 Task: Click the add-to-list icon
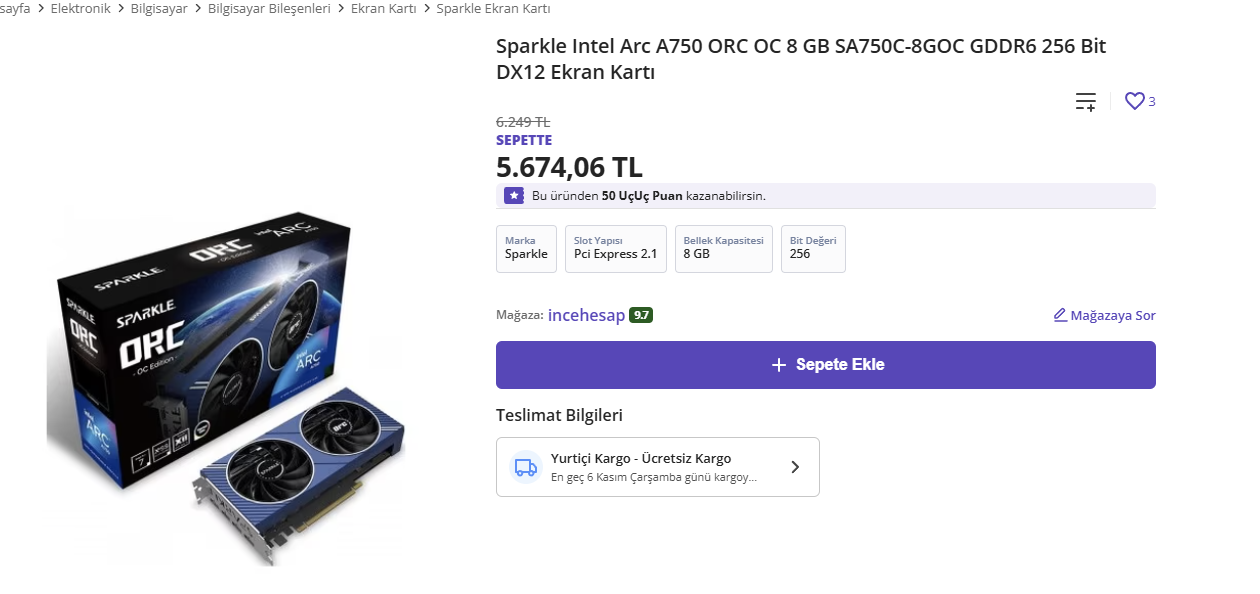point(1085,101)
